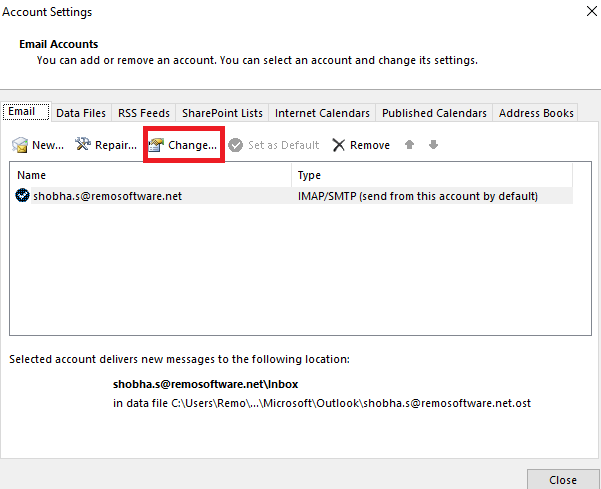Move account up with arrow icon
Image resolution: width=601 pixels, height=489 pixels.
click(409, 145)
